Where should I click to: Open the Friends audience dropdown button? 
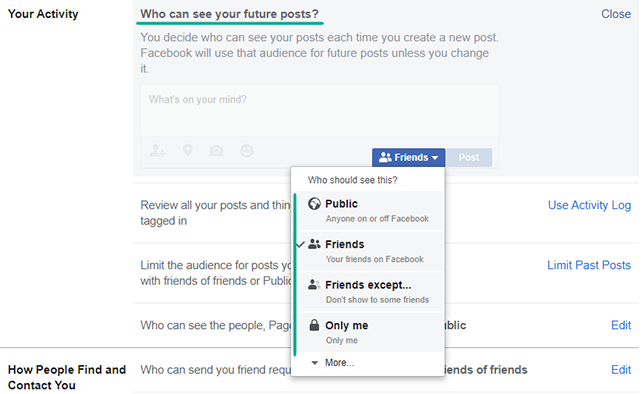click(x=408, y=157)
